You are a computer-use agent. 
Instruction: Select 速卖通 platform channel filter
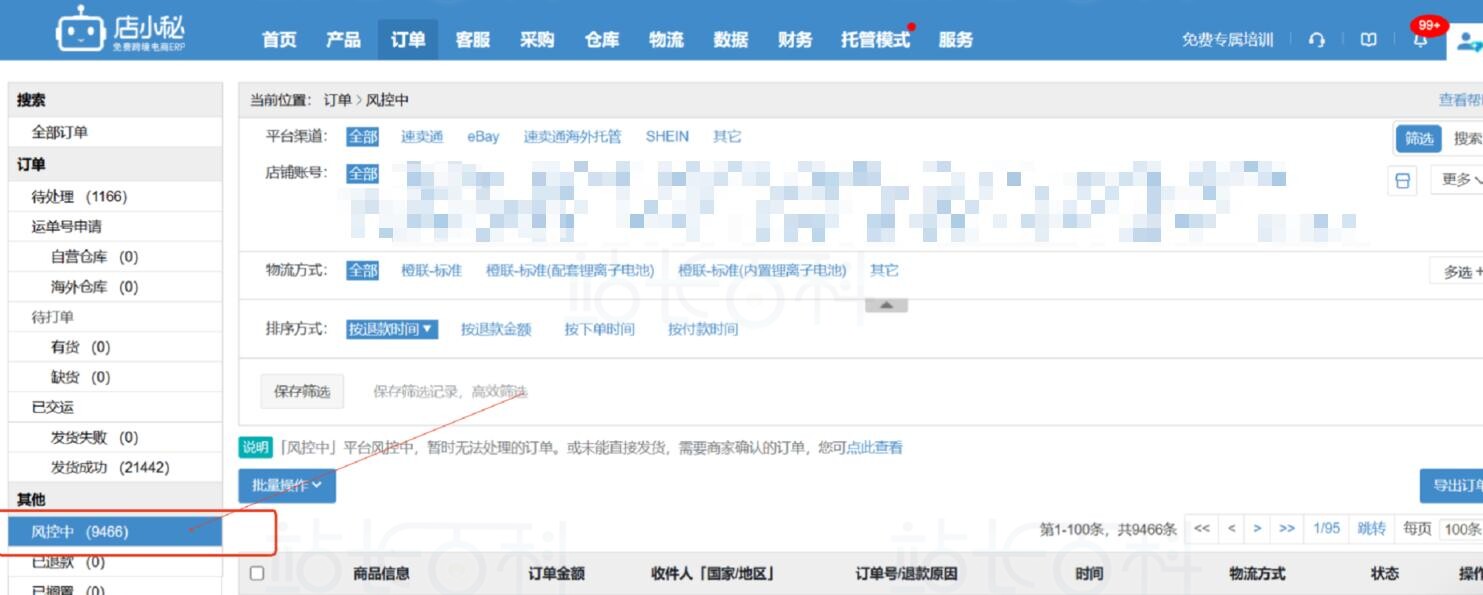coord(422,137)
